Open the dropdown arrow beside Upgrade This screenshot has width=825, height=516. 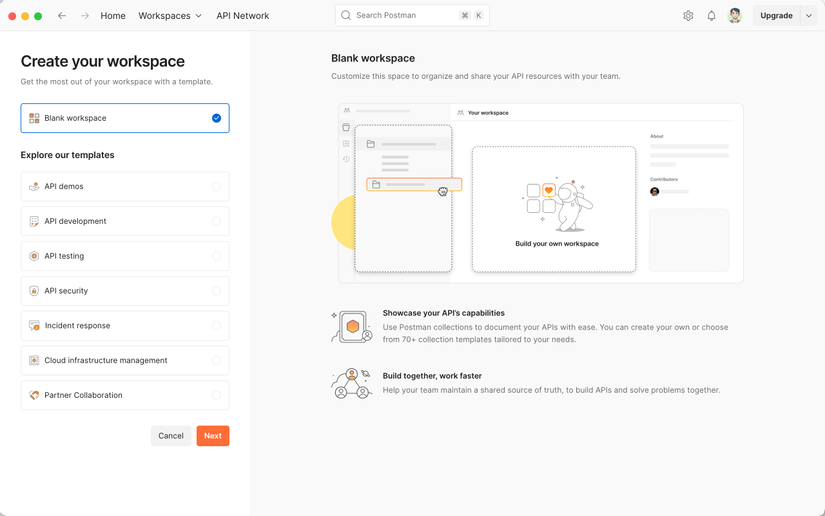coord(809,16)
